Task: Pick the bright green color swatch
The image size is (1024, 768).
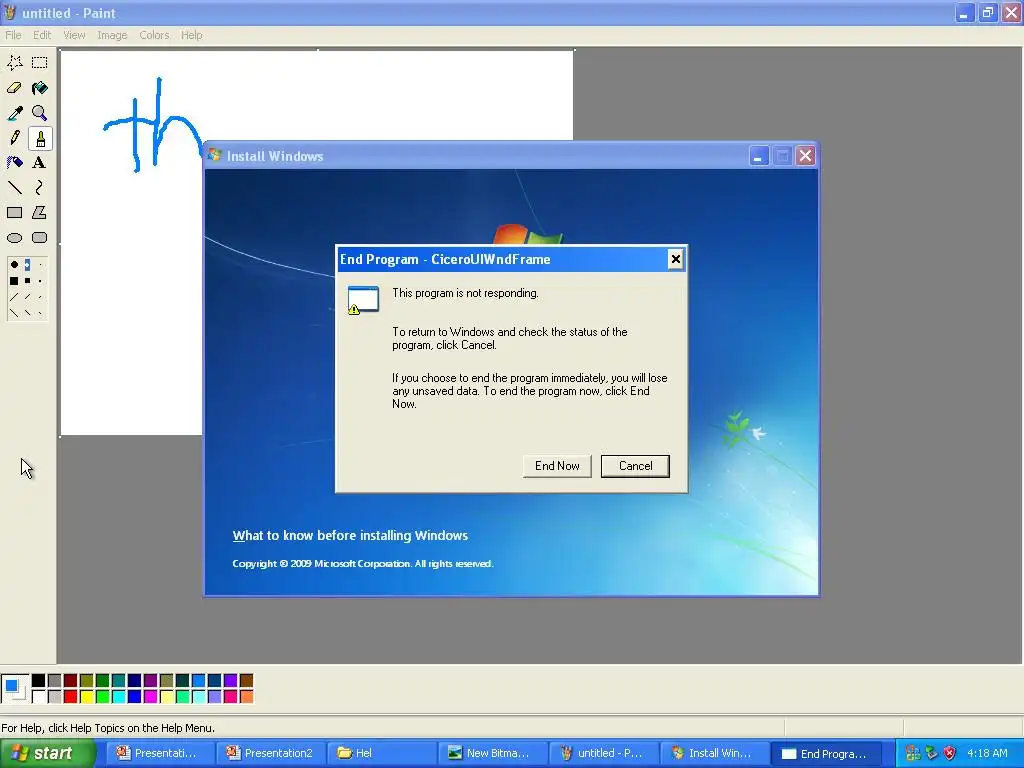Action: coord(103,697)
